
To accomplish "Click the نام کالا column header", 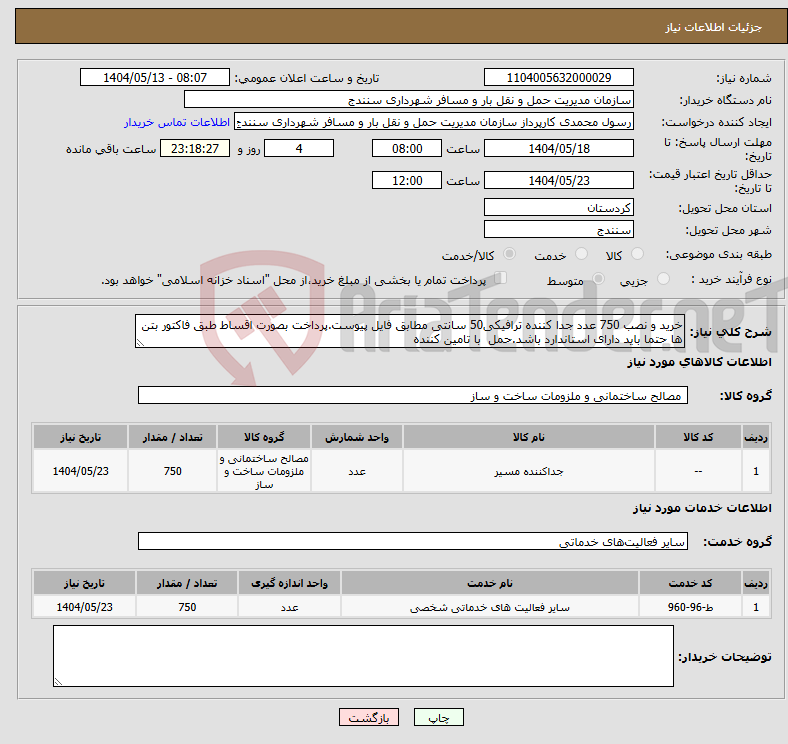I will pos(529,437).
